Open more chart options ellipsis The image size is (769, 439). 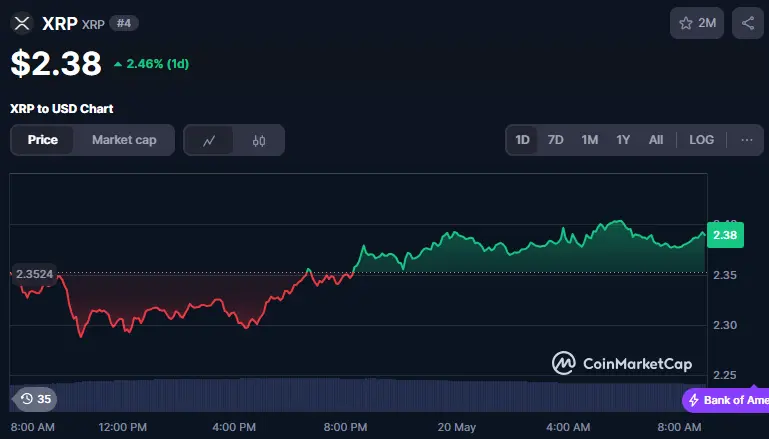[x=746, y=140]
